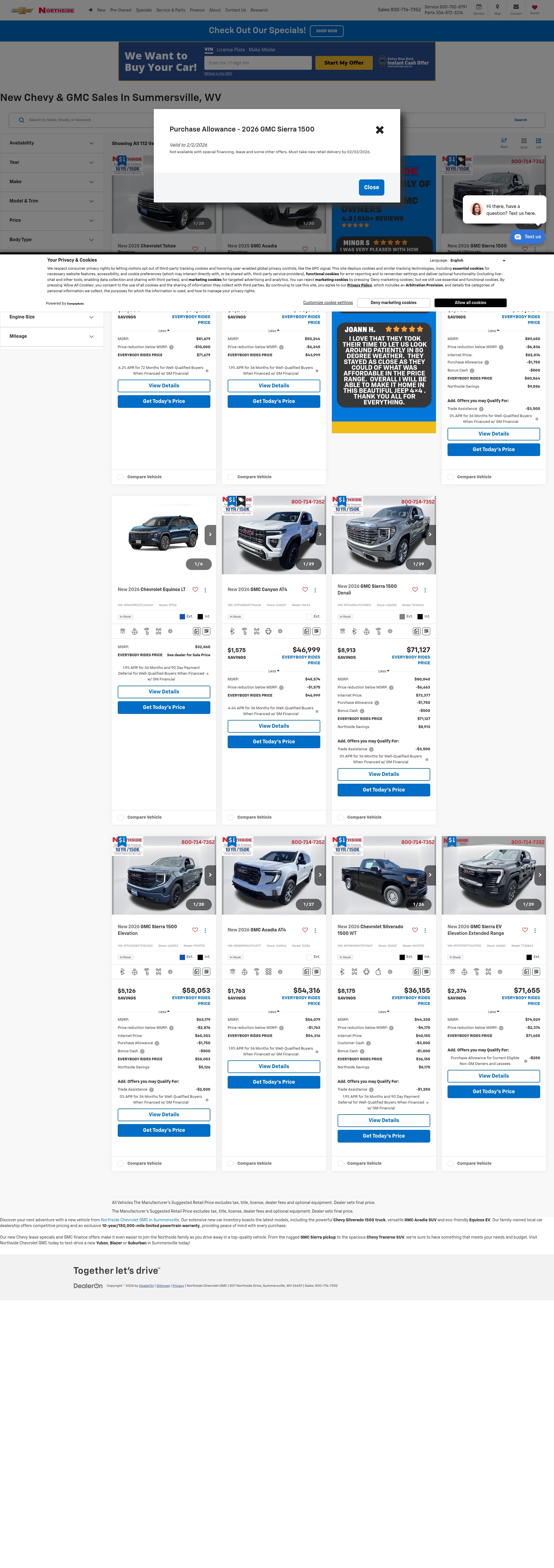
Task: Check Compare Vehicle for Equinox LT
Action: click(x=121, y=817)
